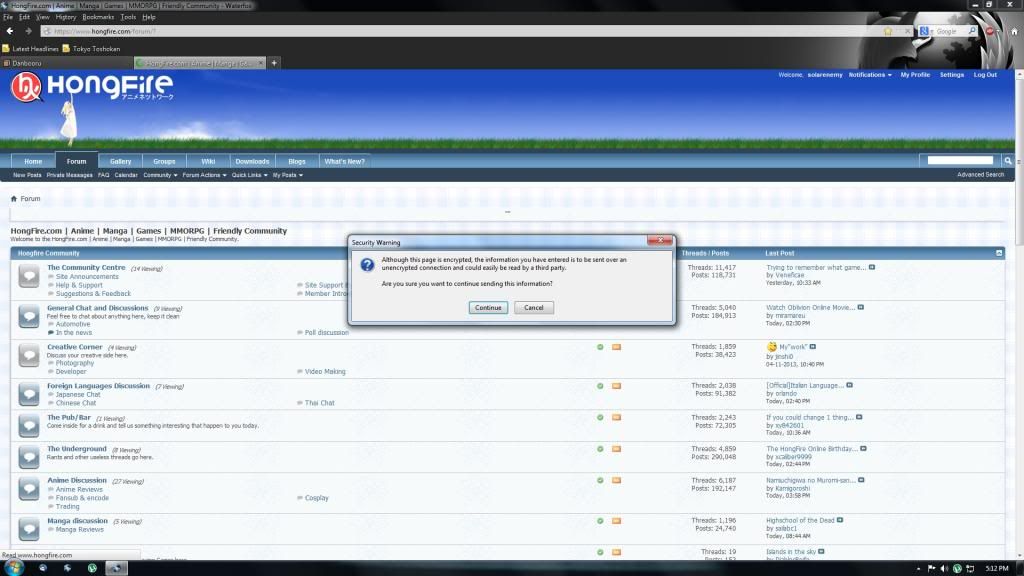Viewport: 1024px width, 576px height.
Task: Open the History menu
Action: click(65, 17)
